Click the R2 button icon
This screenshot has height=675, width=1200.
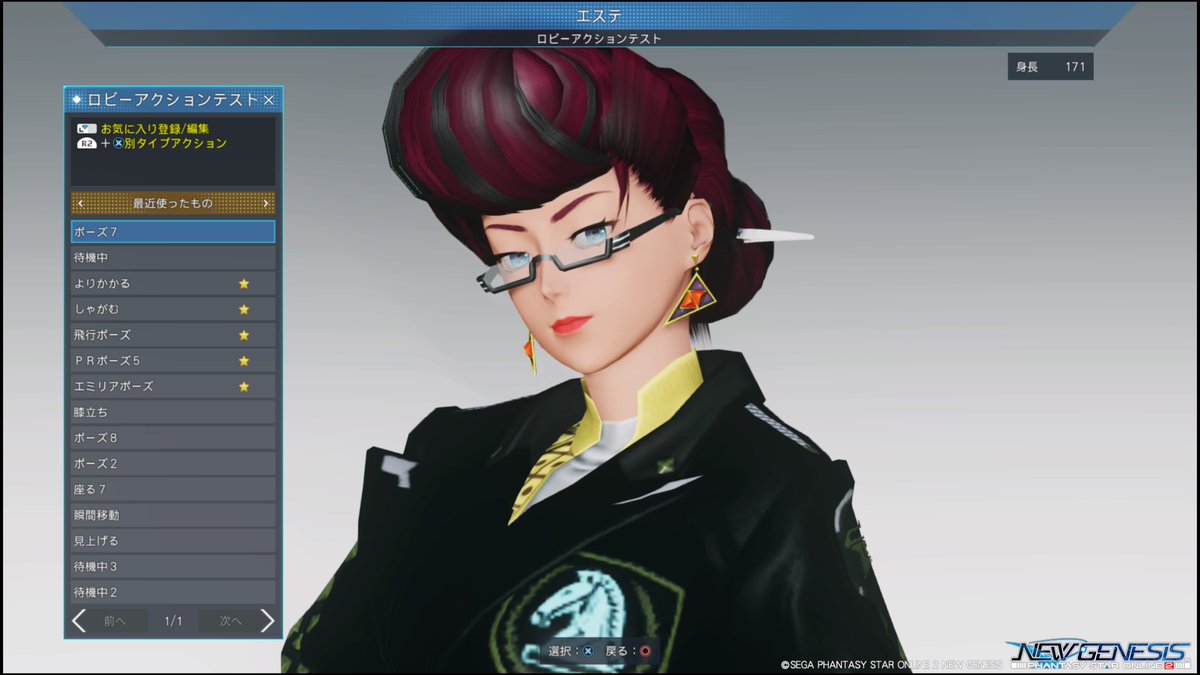click(86, 144)
